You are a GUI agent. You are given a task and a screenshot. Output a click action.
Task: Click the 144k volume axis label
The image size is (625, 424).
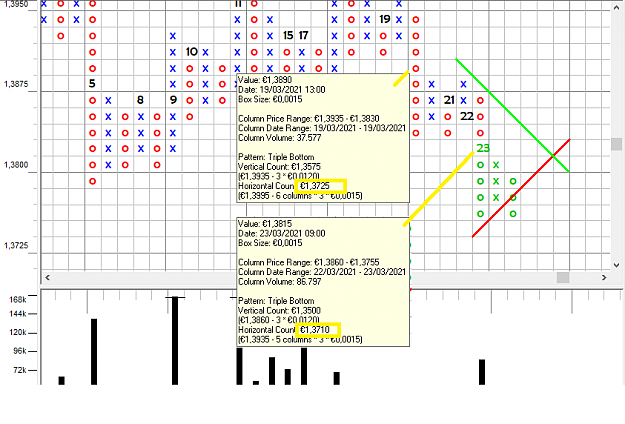[x=18, y=314]
